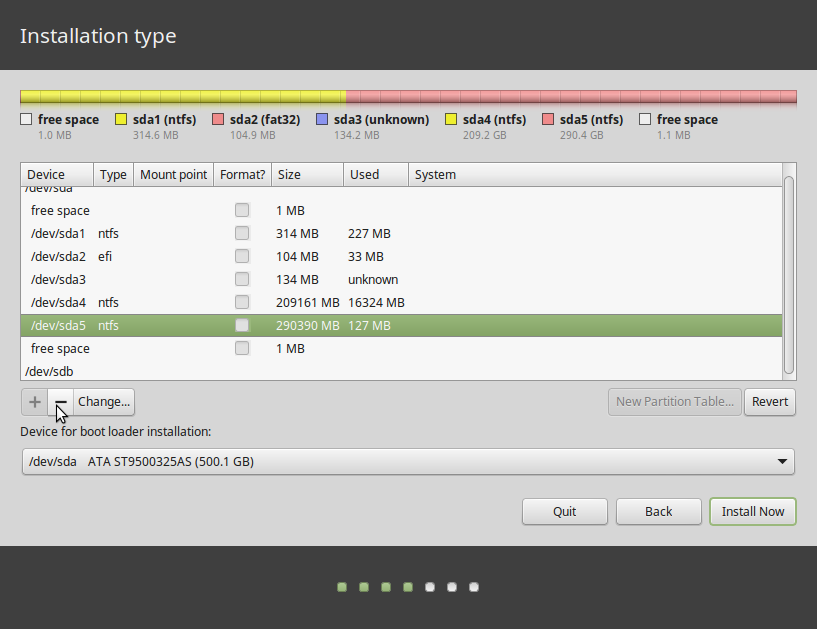Sort by Device column header
Viewport: 817px width, 629px height.
[x=57, y=175]
